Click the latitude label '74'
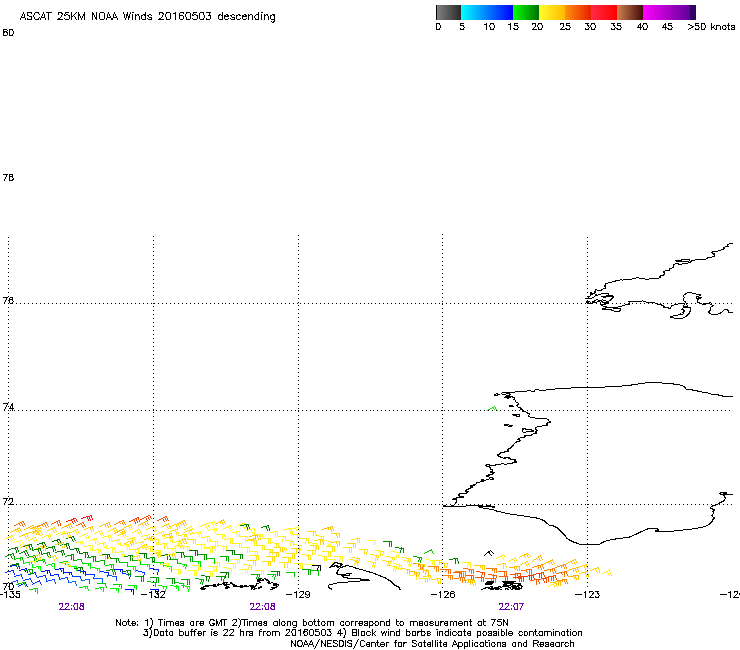 point(8,407)
